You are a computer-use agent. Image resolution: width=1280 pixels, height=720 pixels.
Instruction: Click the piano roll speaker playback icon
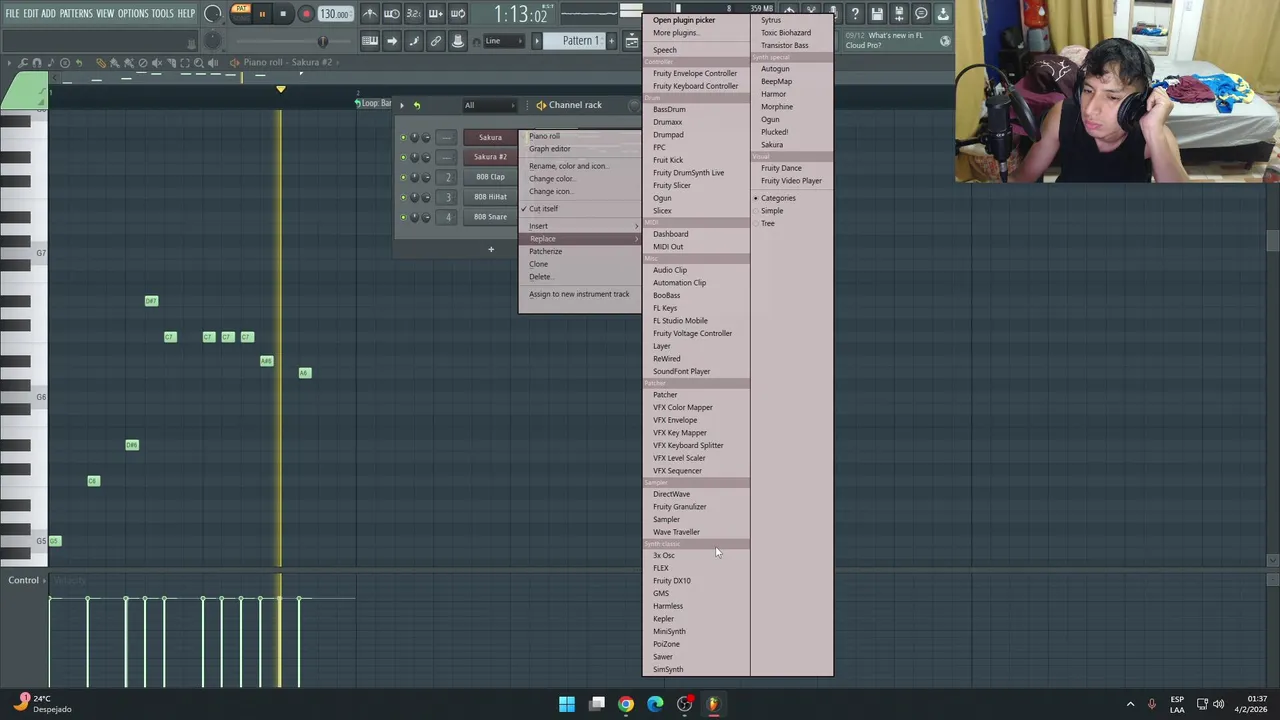[x=213, y=63]
